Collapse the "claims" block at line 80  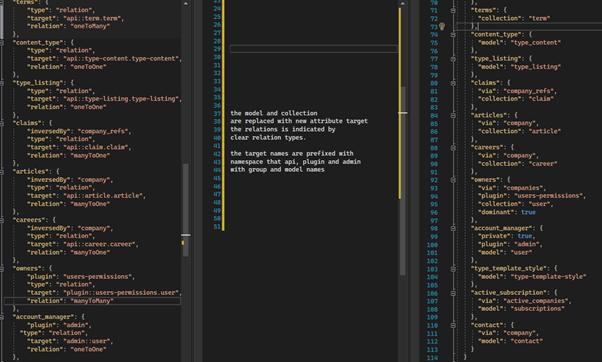click(x=453, y=83)
